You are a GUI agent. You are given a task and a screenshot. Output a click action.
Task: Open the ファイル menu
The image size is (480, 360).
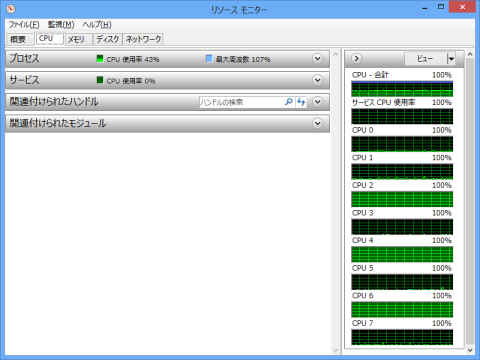tap(24, 25)
